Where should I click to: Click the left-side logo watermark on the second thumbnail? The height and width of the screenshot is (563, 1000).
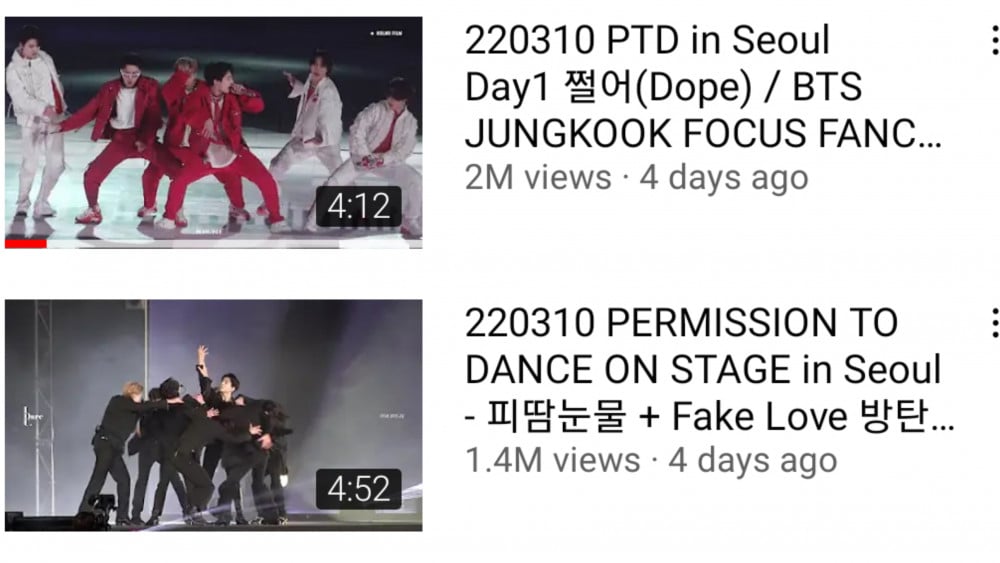pyautogui.click(x=33, y=417)
